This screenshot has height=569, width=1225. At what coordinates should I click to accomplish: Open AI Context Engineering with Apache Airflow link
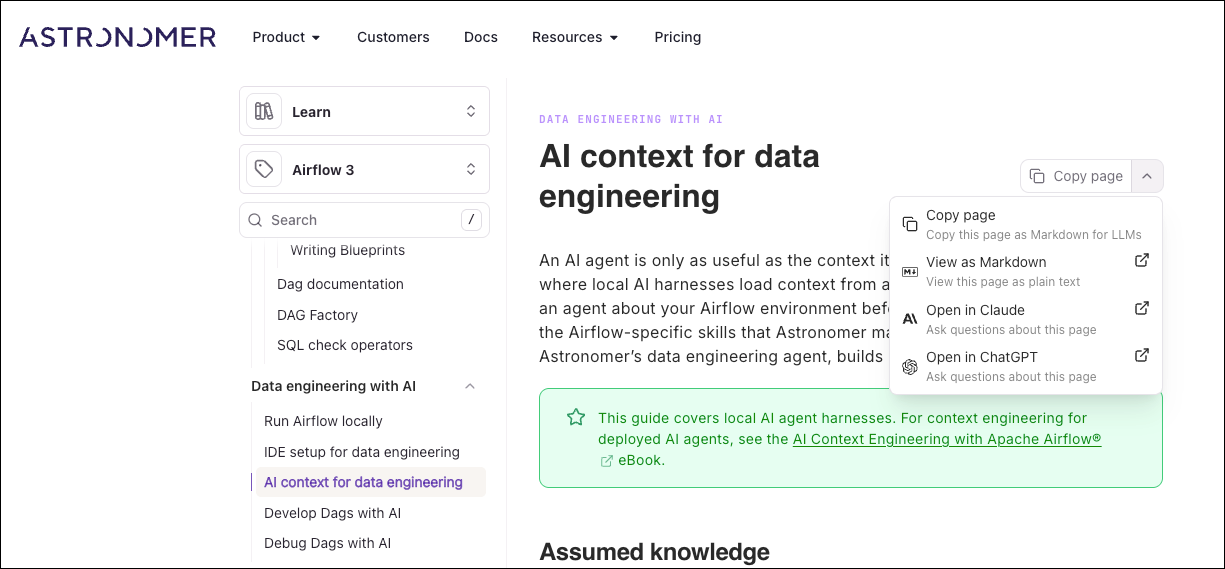[x=947, y=439]
